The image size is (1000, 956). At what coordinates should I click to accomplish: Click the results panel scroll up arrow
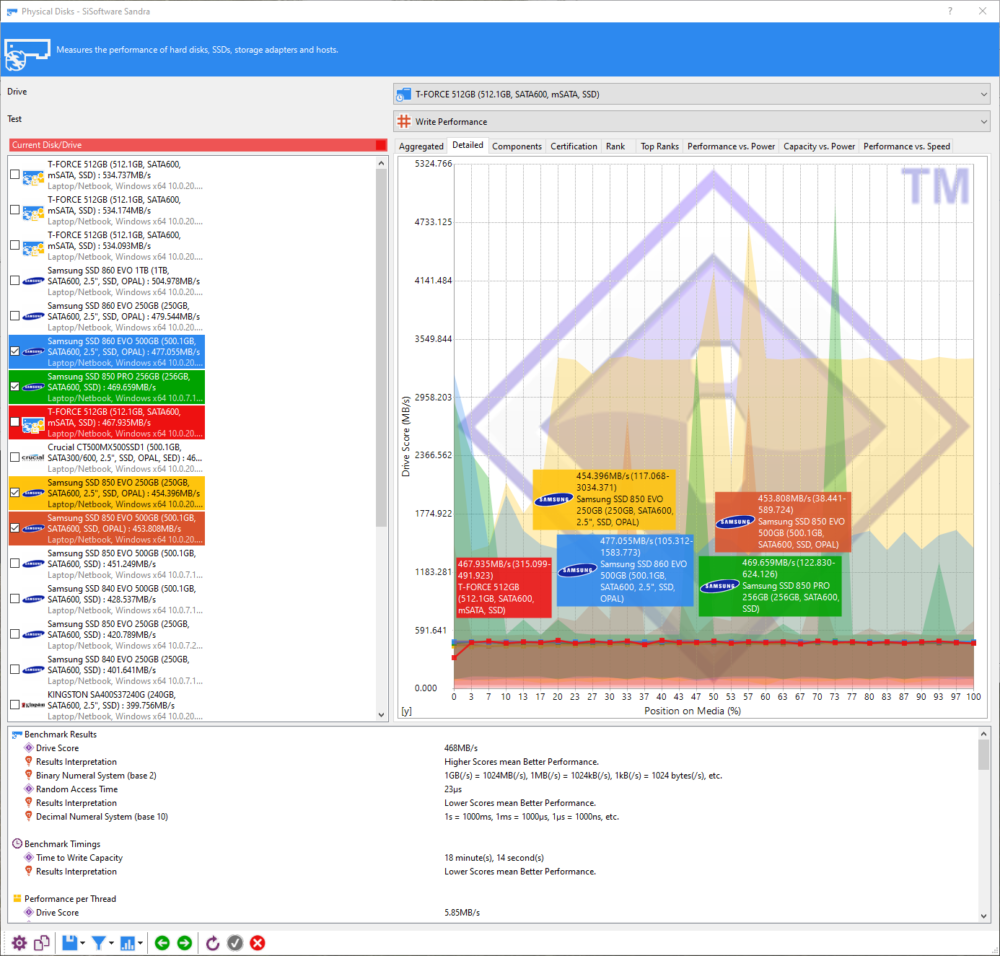point(984,734)
